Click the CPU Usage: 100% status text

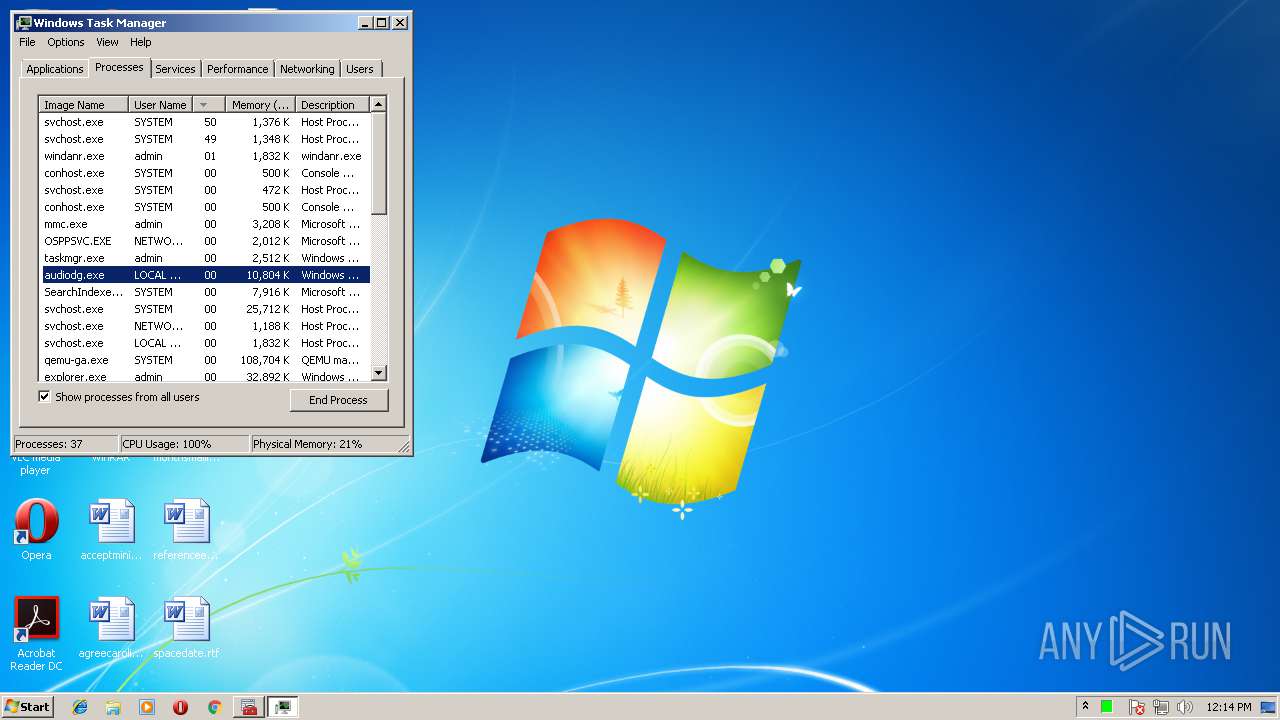coord(167,444)
